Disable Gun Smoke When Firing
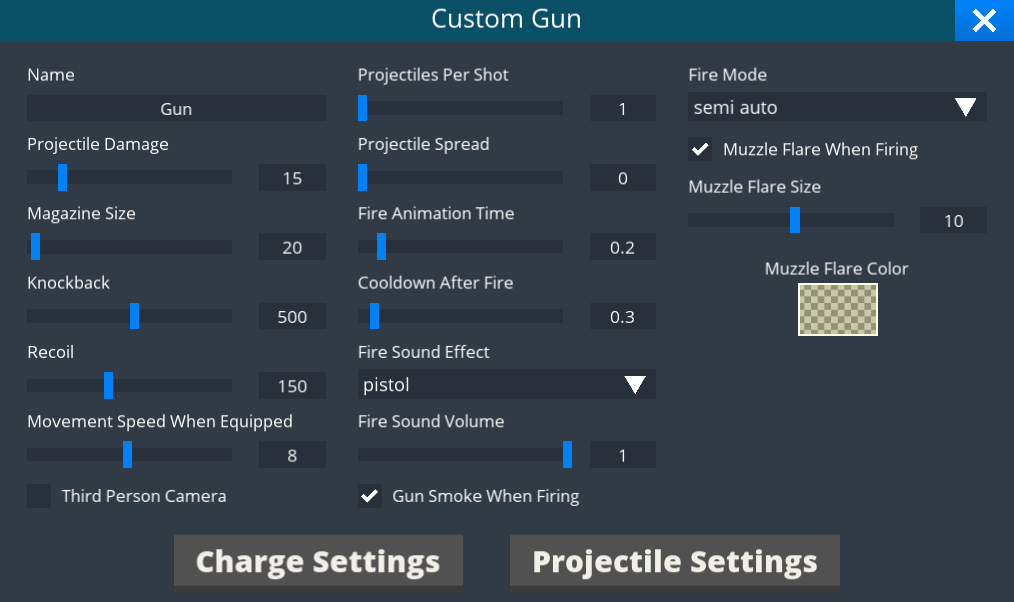1014x602 pixels. (x=370, y=496)
